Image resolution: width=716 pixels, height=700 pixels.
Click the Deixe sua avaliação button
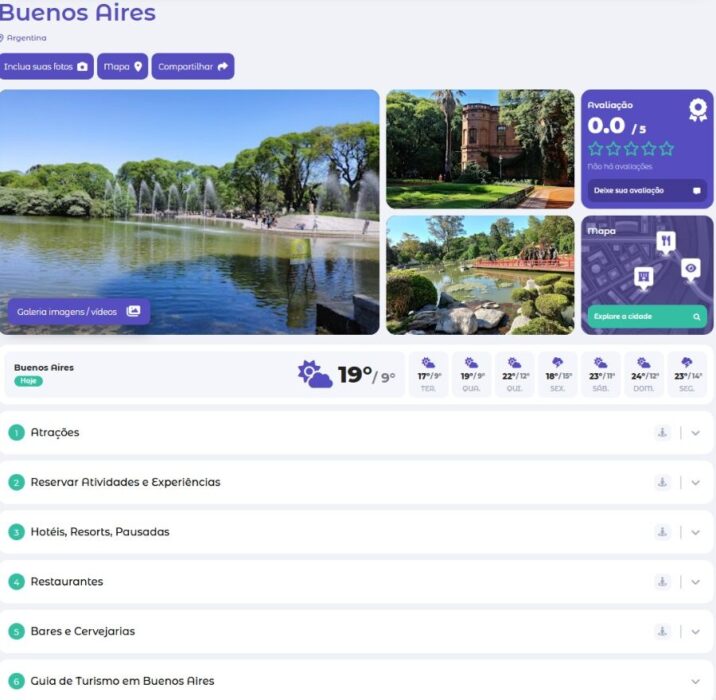647,190
